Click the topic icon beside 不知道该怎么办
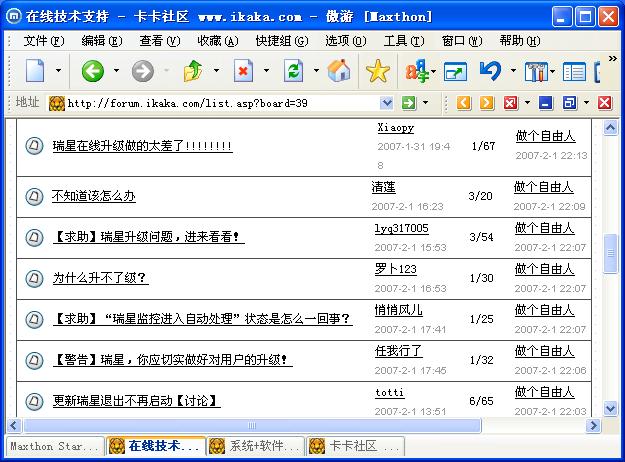The height and width of the screenshot is (462, 625). point(34,196)
